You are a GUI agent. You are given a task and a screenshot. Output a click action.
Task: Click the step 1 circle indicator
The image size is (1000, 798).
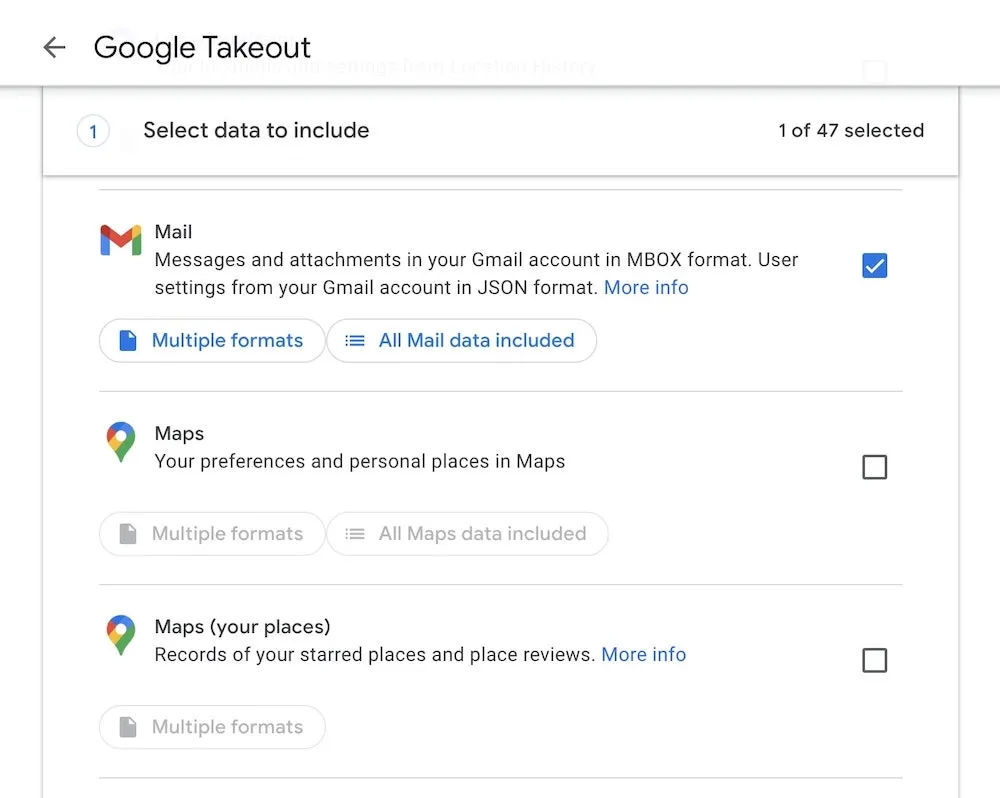(93, 131)
